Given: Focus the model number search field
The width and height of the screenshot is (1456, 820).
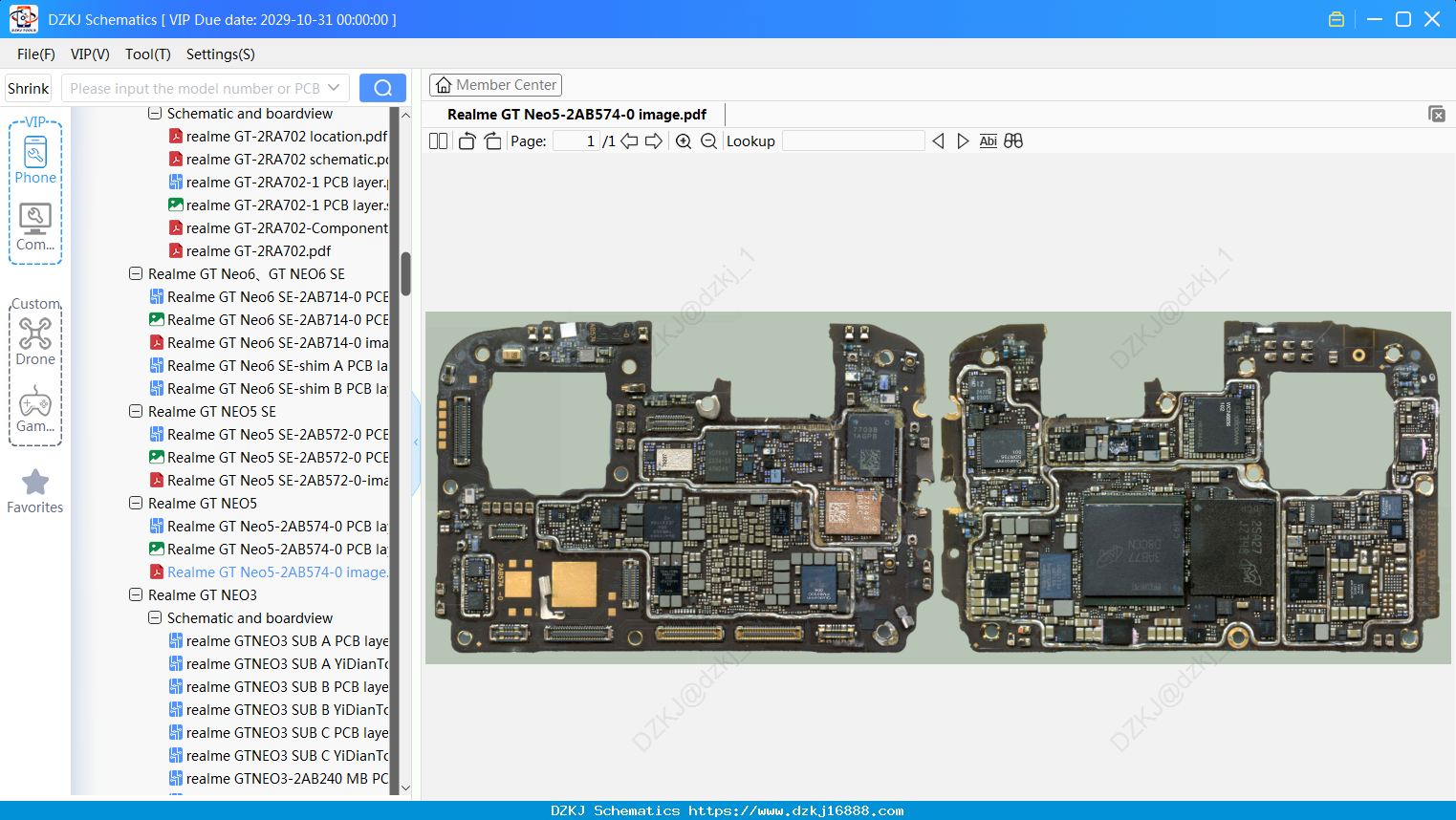Looking at the screenshot, I should pos(195,88).
